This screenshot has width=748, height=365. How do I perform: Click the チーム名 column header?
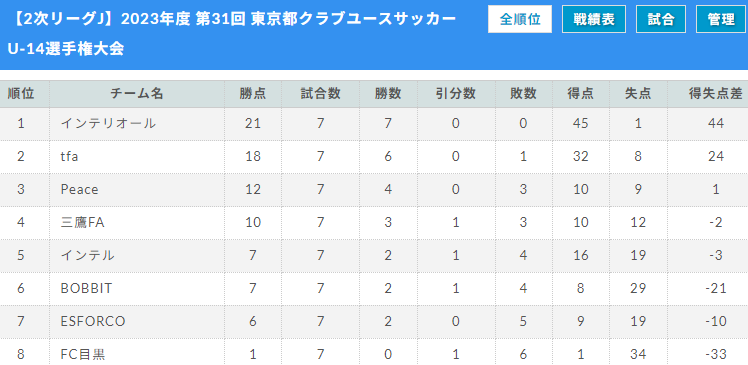[x=137, y=94]
